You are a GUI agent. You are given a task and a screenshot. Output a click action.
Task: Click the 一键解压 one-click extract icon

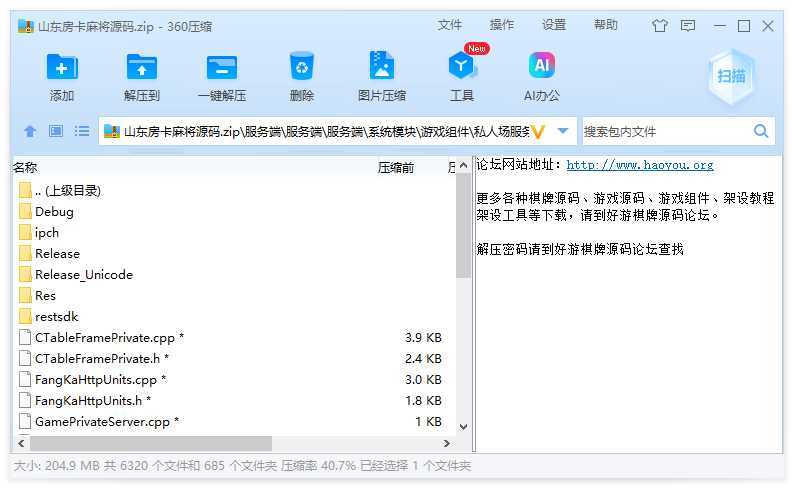click(x=221, y=67)
